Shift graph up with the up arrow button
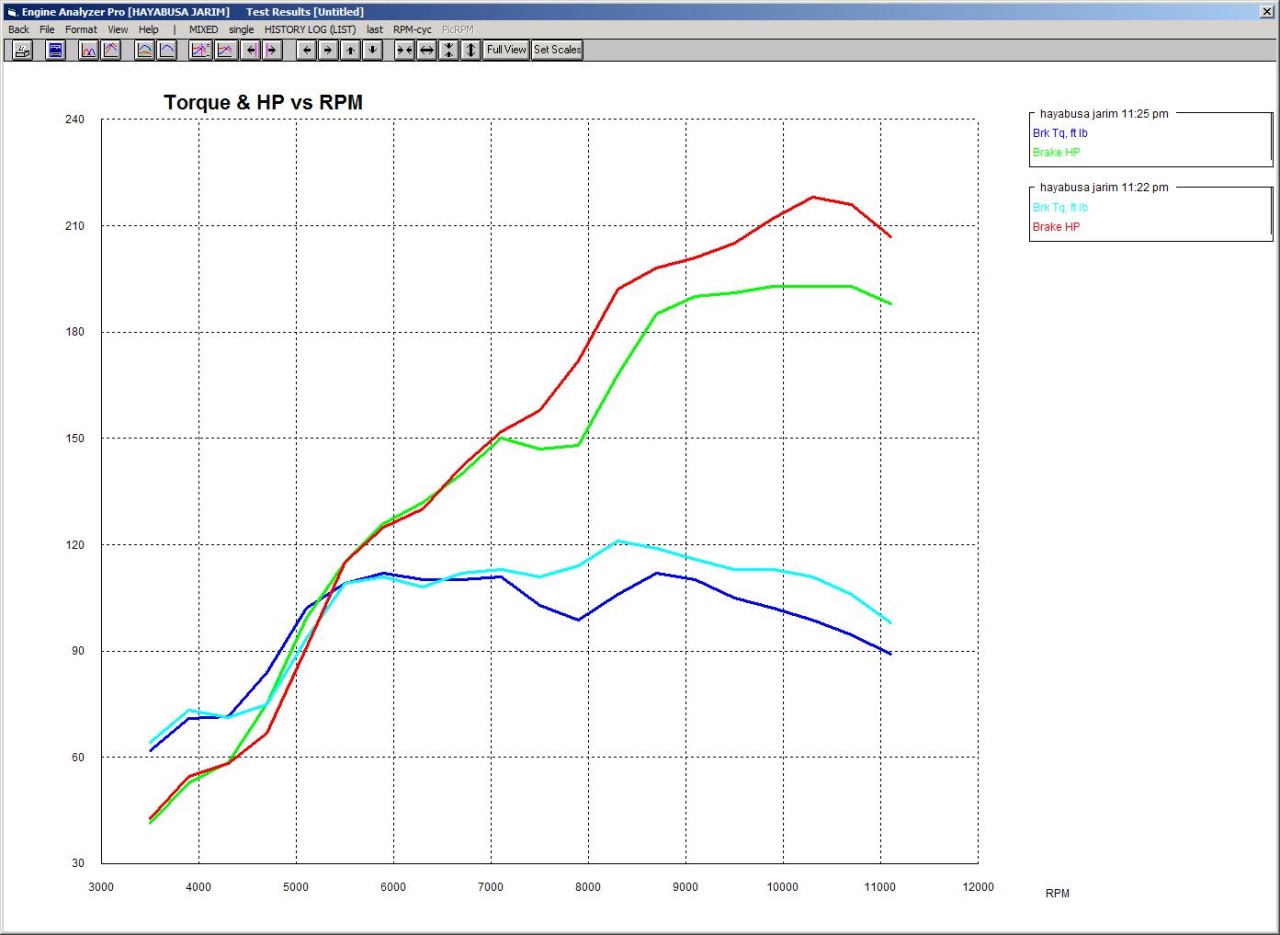Screen dimensions: 1280x935 point(350,50)
